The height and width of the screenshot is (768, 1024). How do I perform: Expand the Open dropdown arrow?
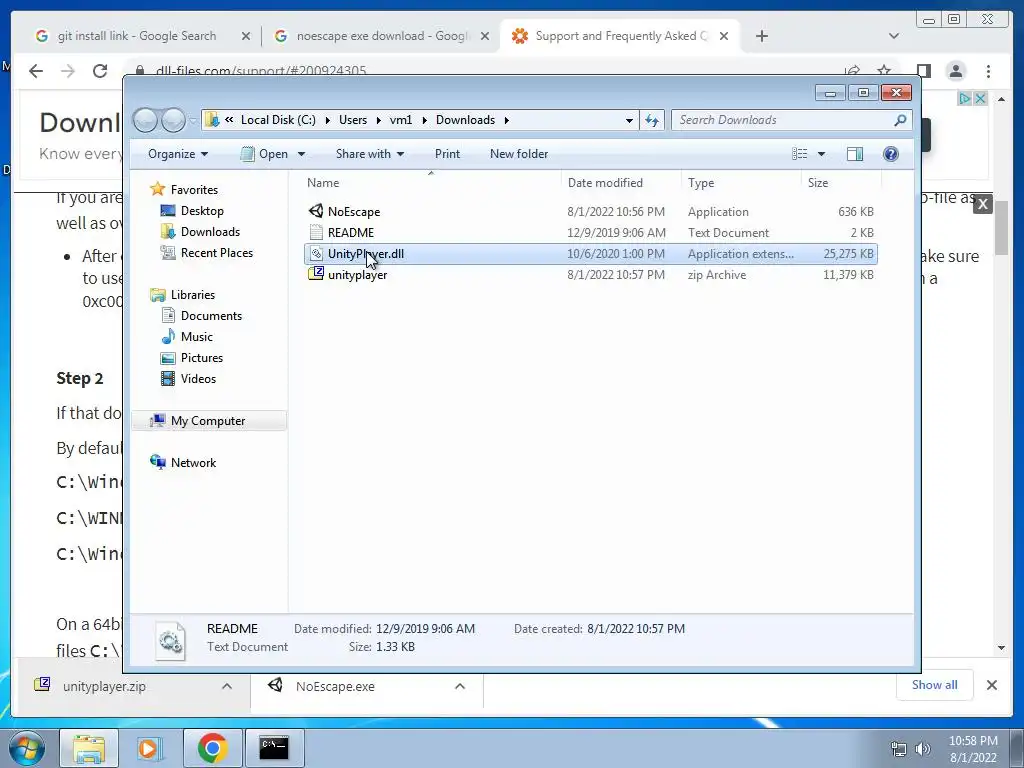click(x=301, y=154)
